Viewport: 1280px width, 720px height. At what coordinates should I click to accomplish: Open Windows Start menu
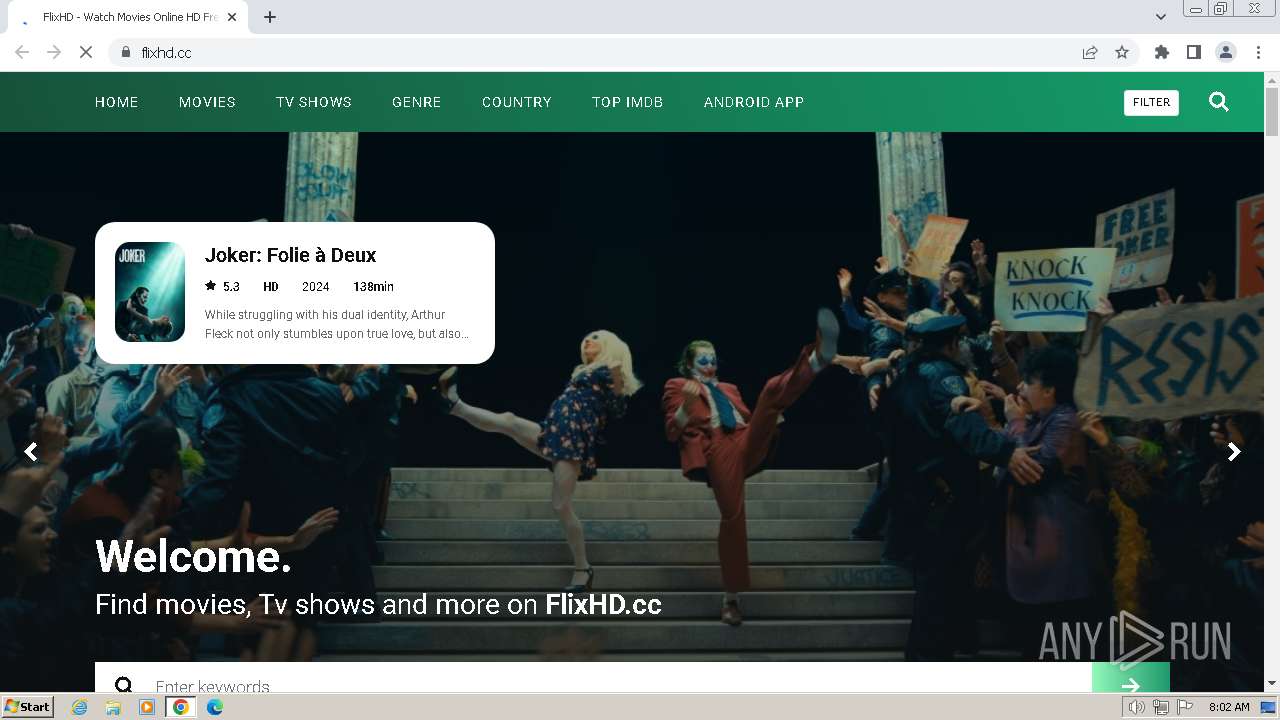(x=28, y=707)
